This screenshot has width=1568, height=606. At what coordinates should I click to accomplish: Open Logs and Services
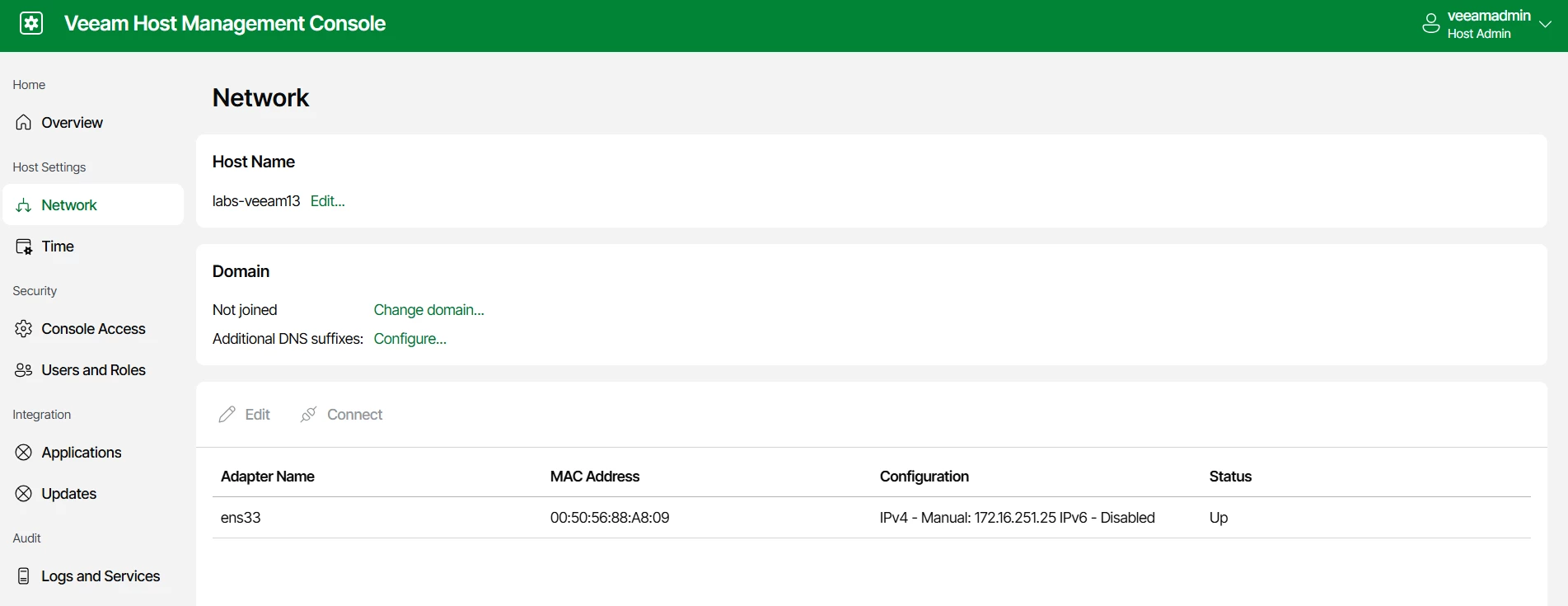click(x=93, y=575)
